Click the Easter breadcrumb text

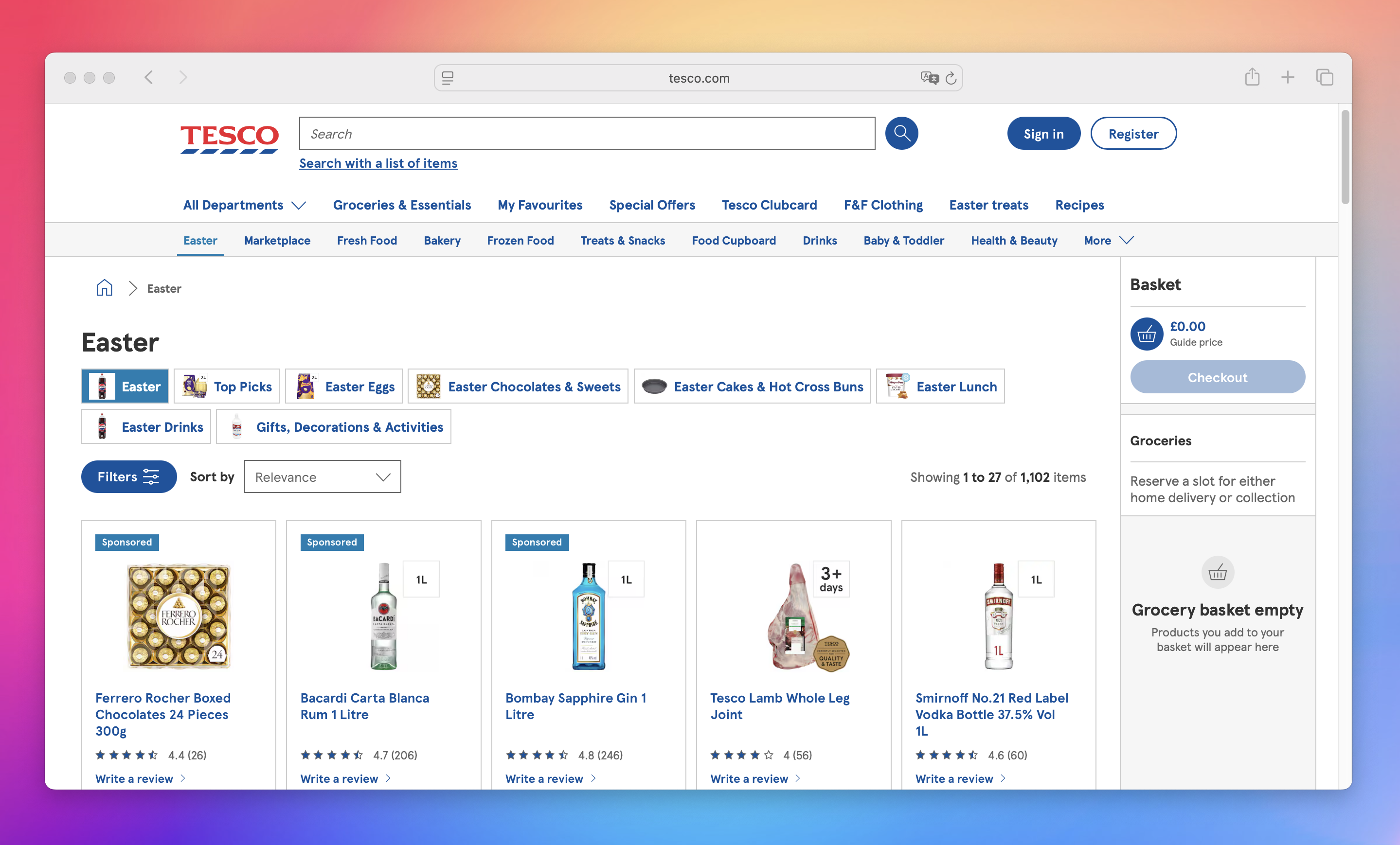[x=163, y=288]
